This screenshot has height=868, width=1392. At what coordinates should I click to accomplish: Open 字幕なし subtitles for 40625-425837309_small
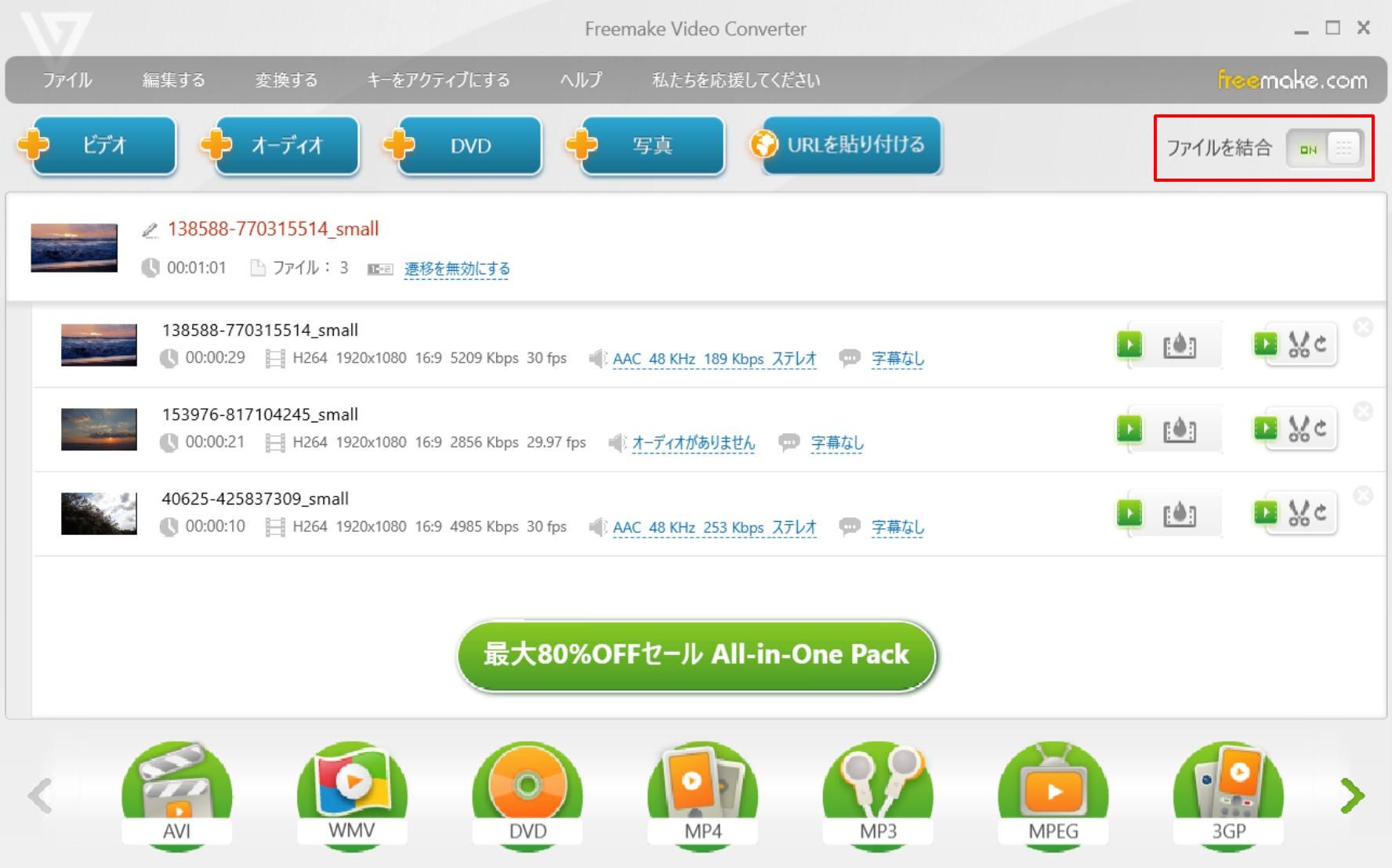pos(897,527)
